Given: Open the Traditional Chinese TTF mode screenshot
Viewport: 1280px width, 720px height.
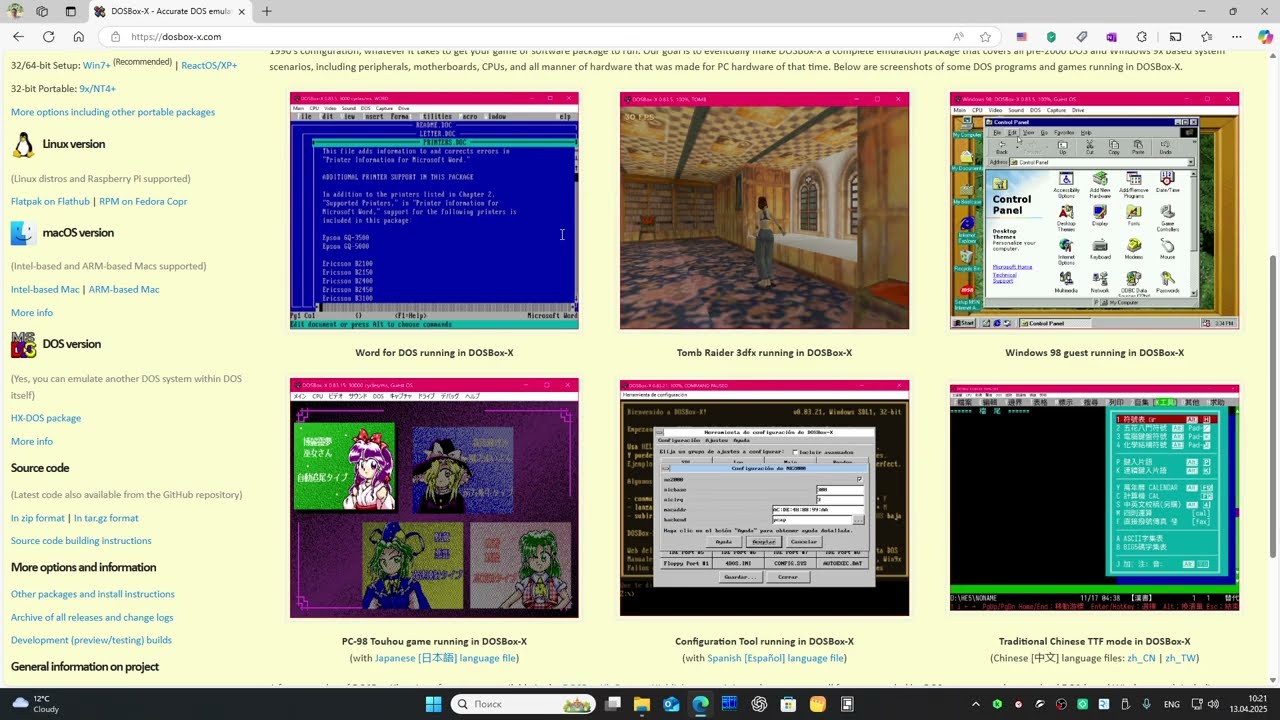Looking at the screenshot, I should coord(1094,498).
